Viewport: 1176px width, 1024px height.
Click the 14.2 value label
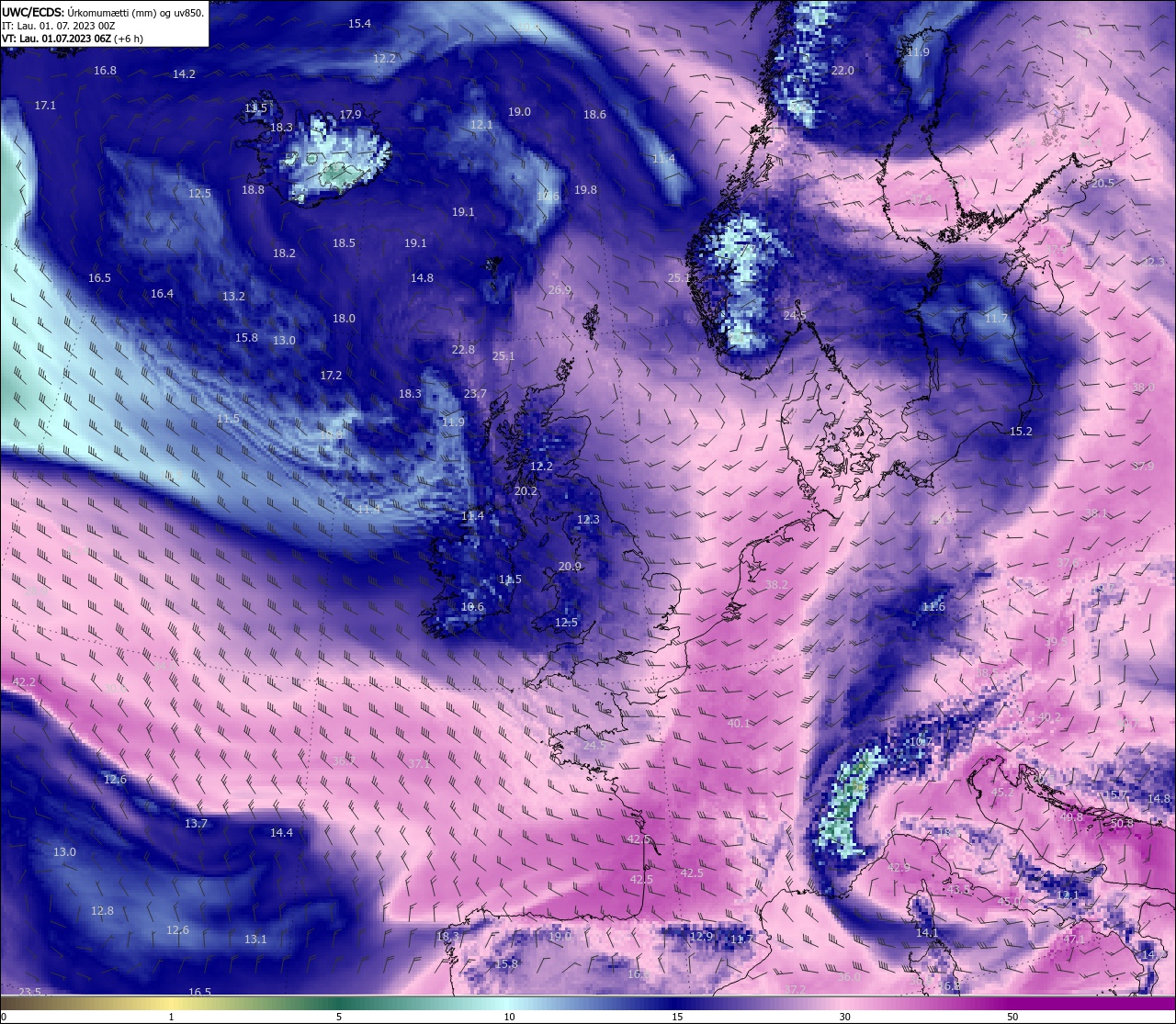[x=184, y=74]
